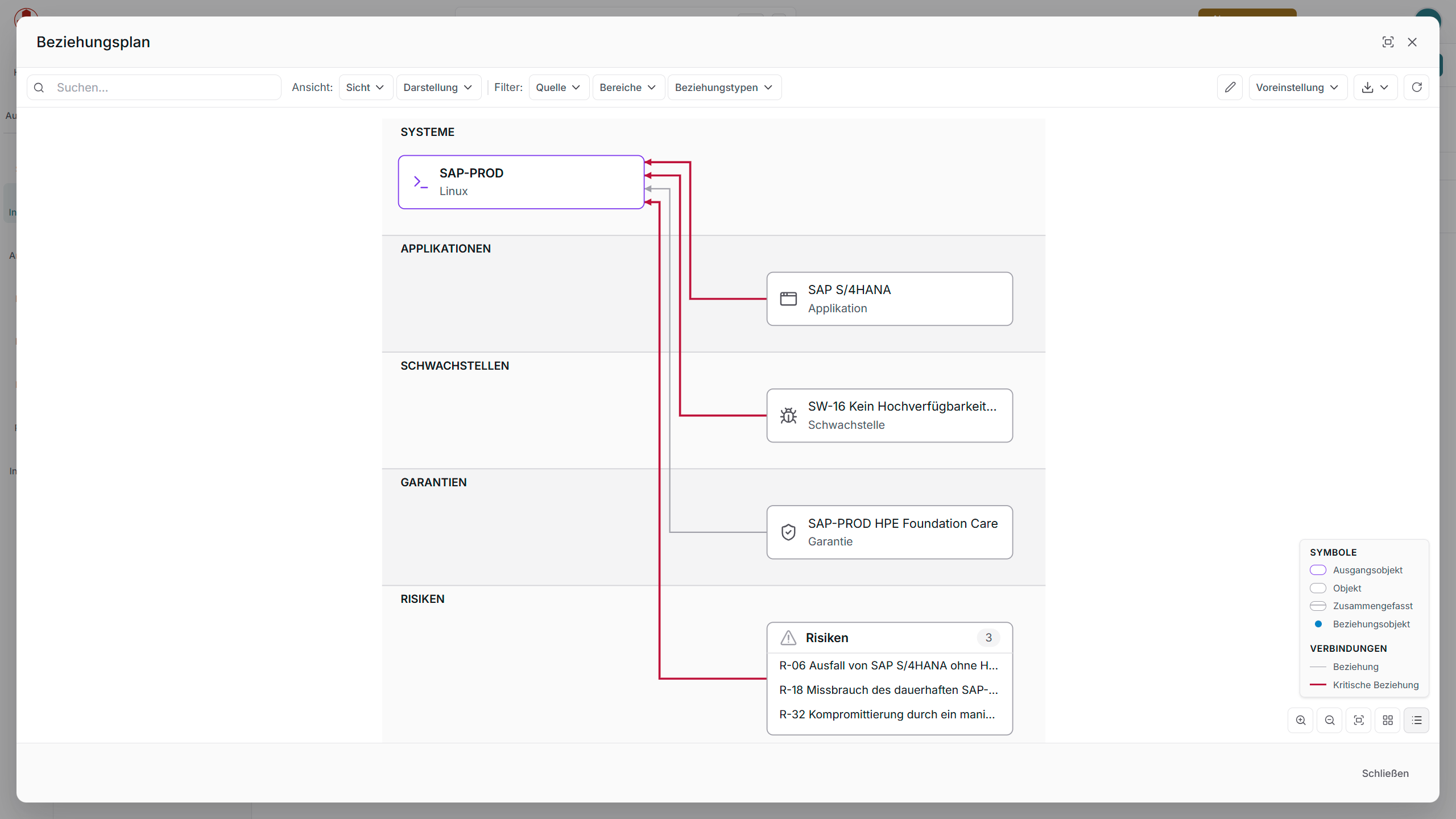
Task: Toggle the legend list icon
Action: (1417, 720)
